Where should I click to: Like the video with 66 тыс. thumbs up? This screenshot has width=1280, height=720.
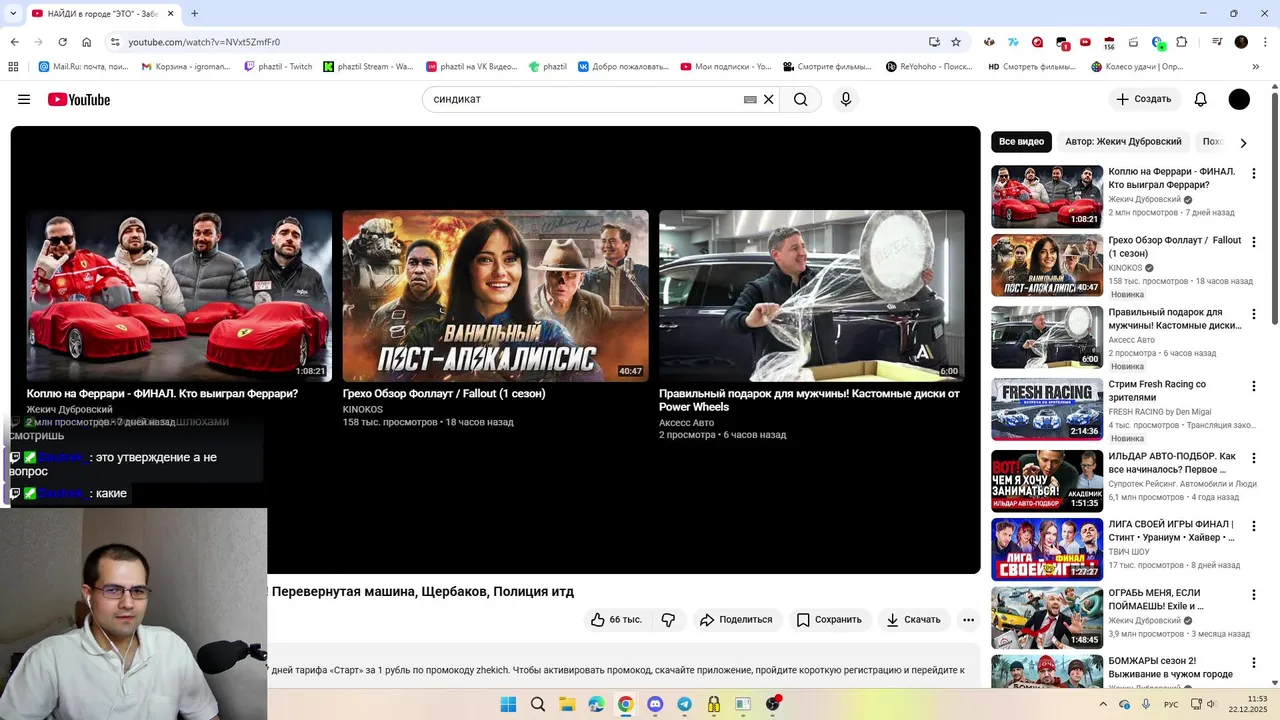(x=618, y=620)
